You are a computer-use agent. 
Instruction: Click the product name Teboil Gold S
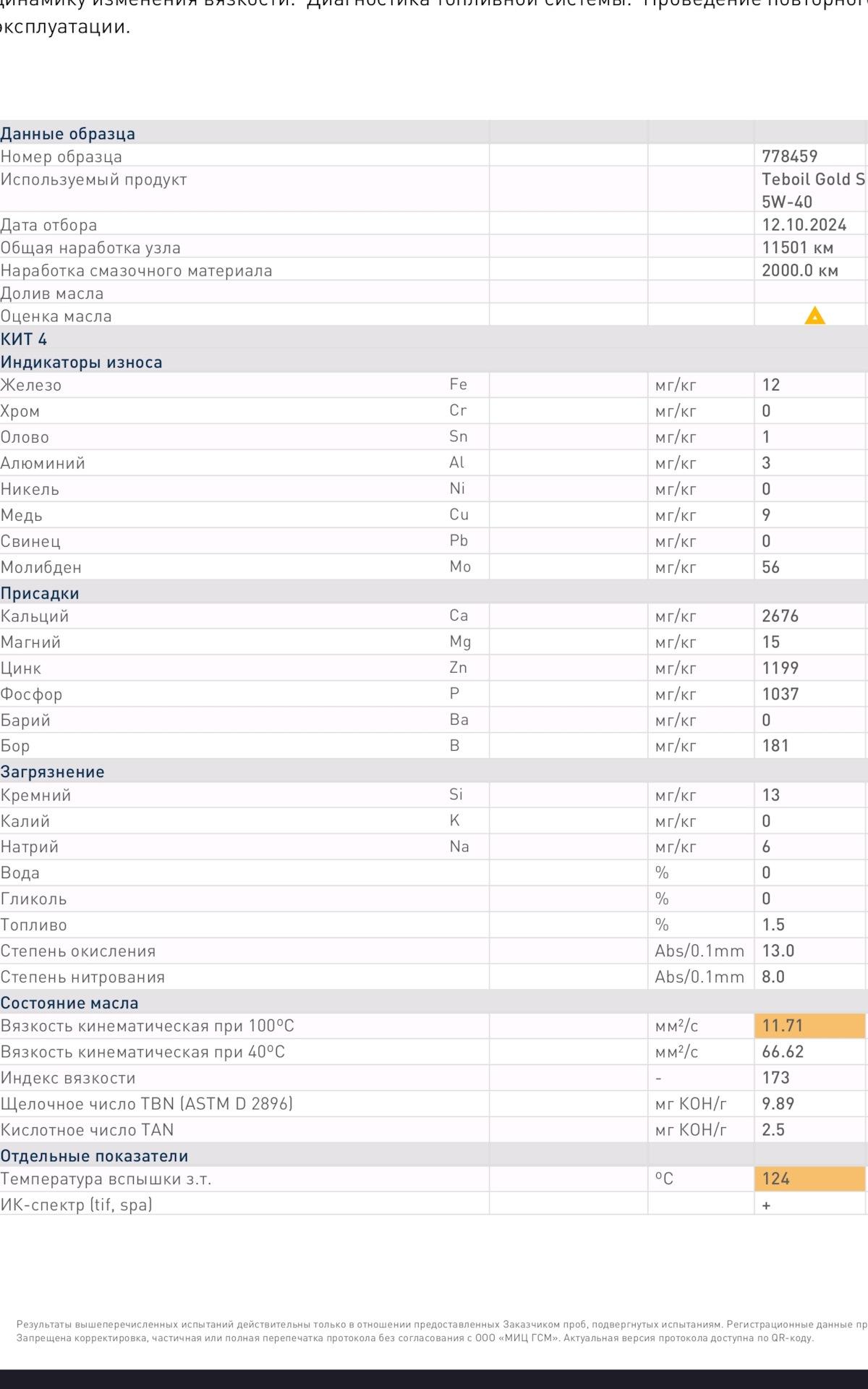pyautogui.click(x=813, y=179)
